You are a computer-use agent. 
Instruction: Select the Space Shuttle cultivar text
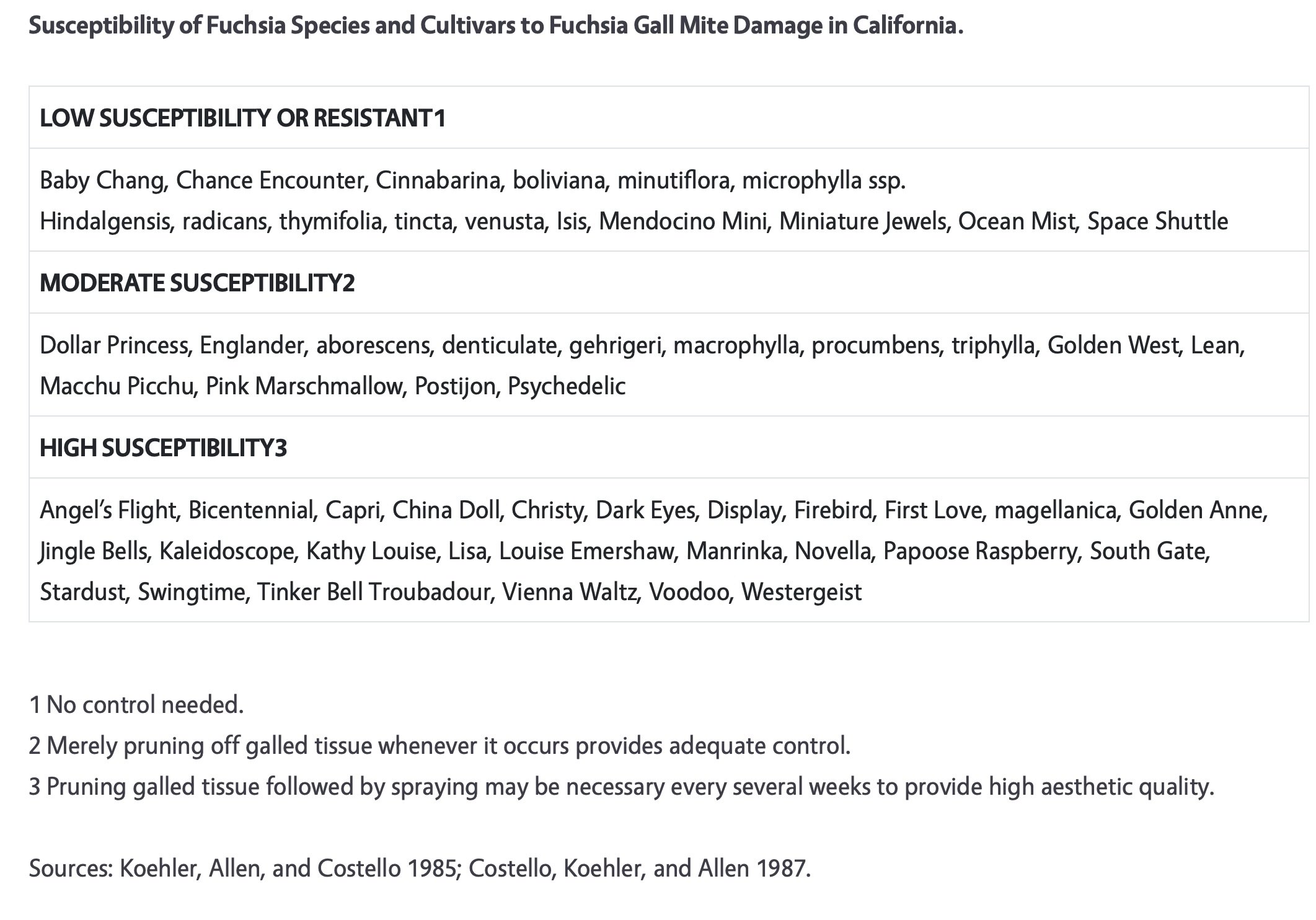point(1157,221)
